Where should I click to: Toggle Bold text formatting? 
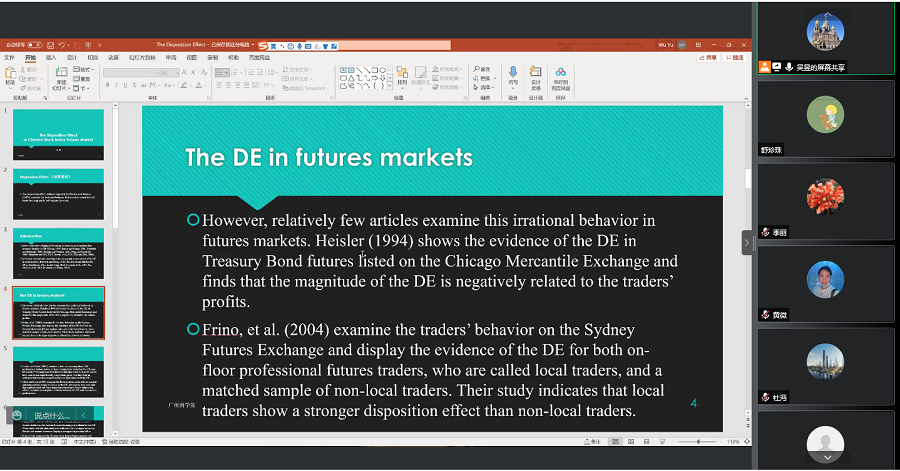tap(107, 86)
